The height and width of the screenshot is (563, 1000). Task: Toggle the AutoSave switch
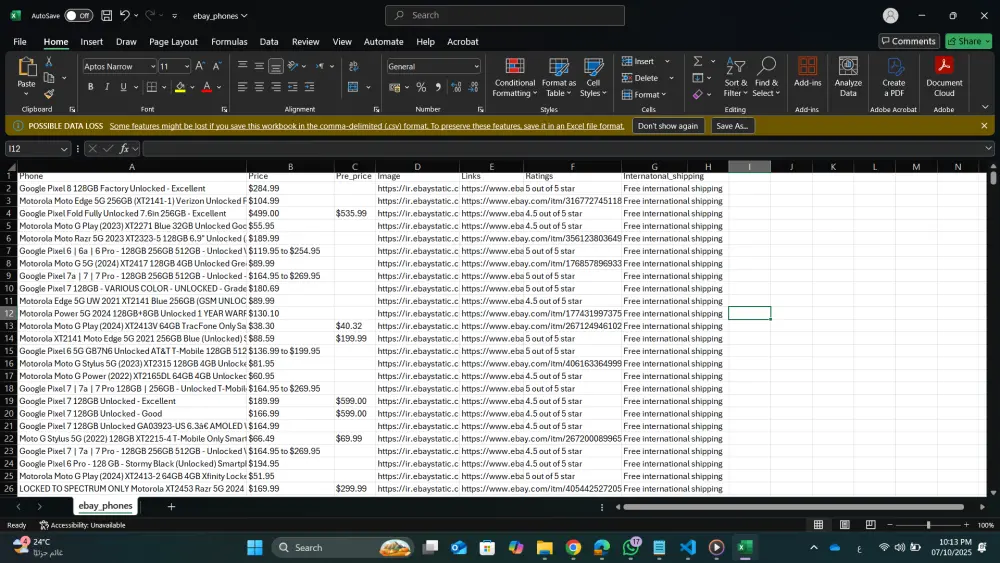click(x=78, y=15)
